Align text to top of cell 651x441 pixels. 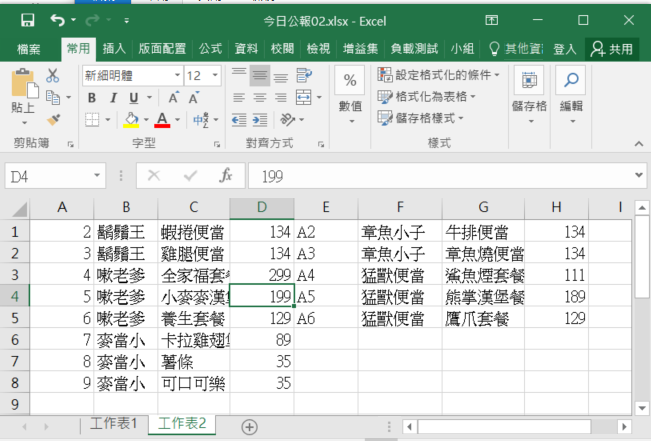coord(239,76)
